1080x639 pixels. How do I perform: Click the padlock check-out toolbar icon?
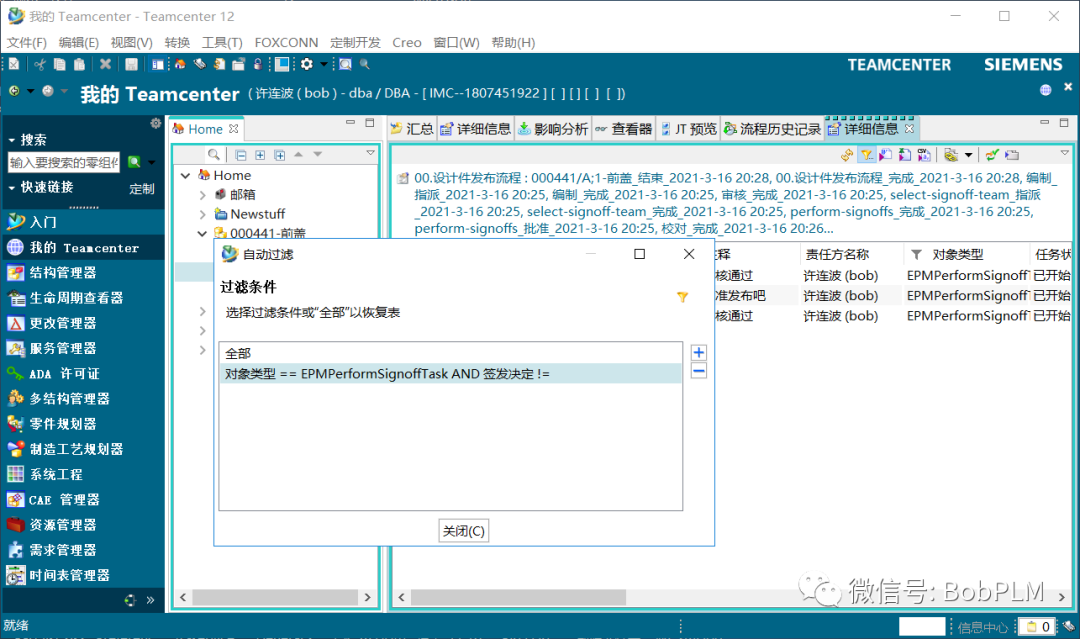258,64
